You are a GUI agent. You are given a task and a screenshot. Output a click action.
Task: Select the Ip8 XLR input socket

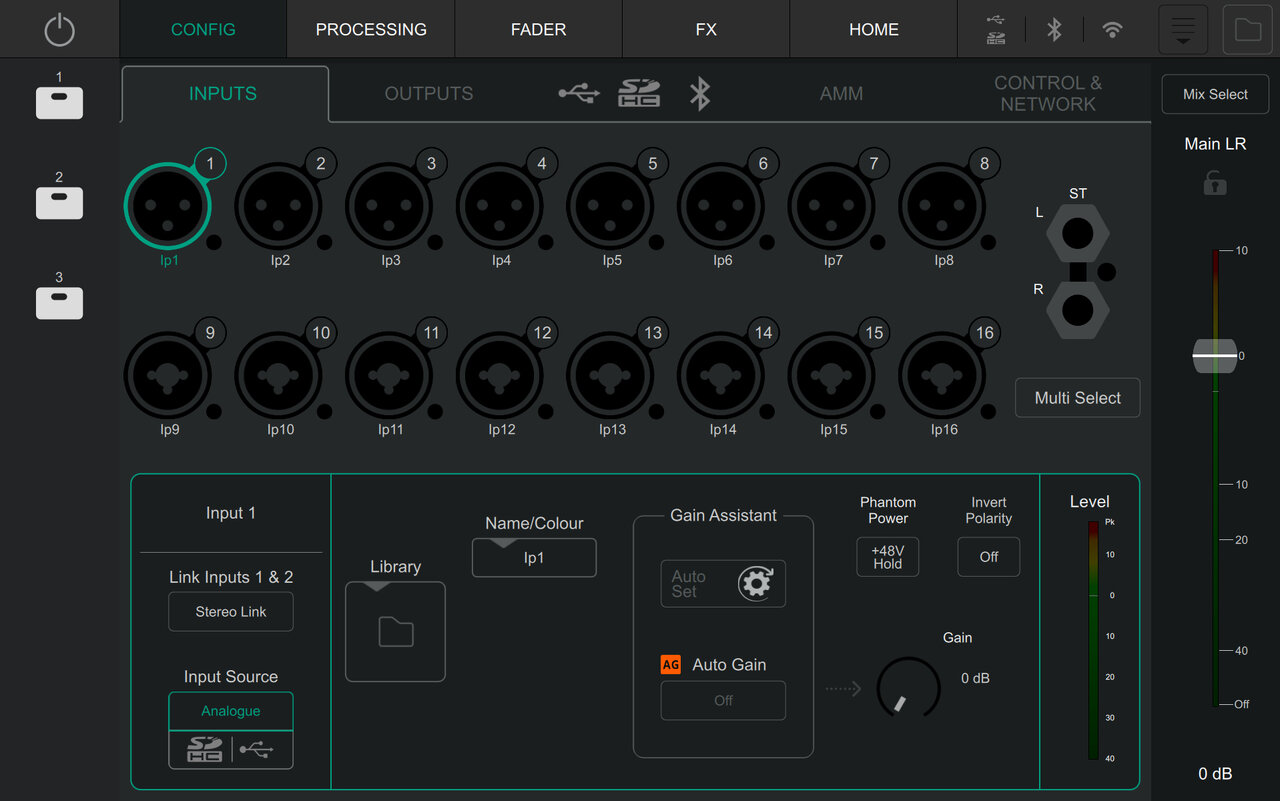[942, 206]
